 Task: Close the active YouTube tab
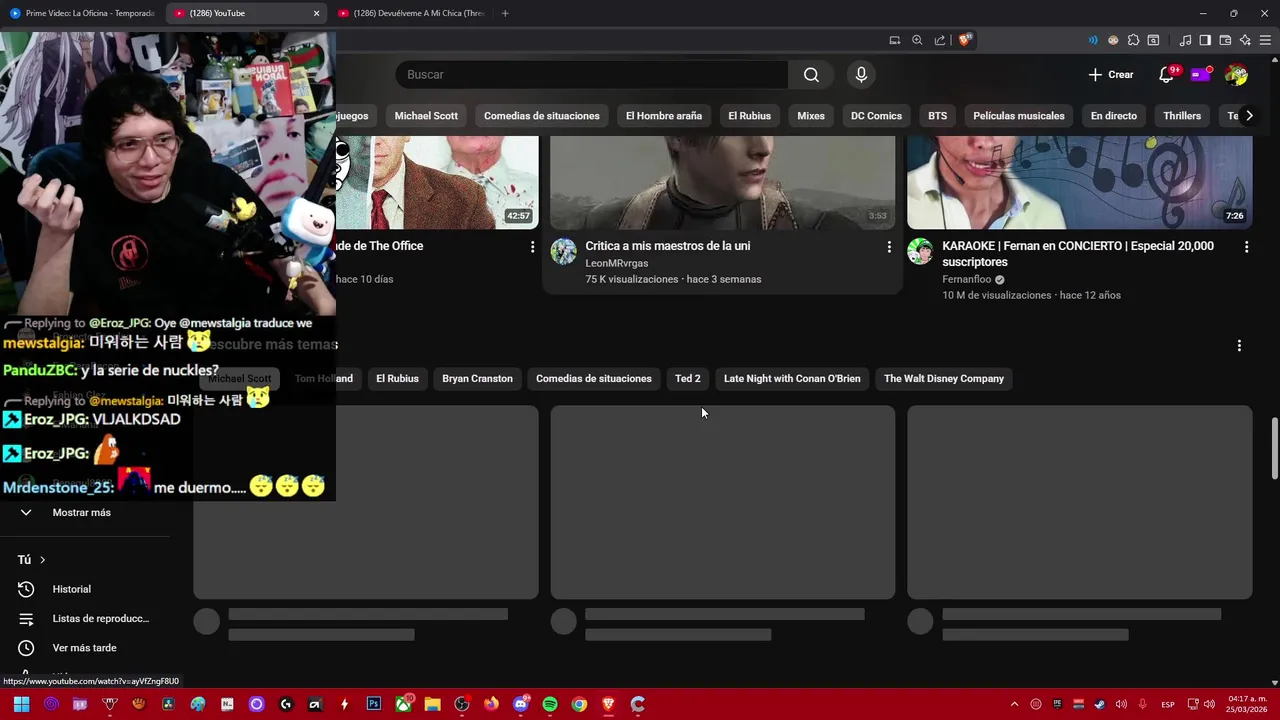coord(316,13)
